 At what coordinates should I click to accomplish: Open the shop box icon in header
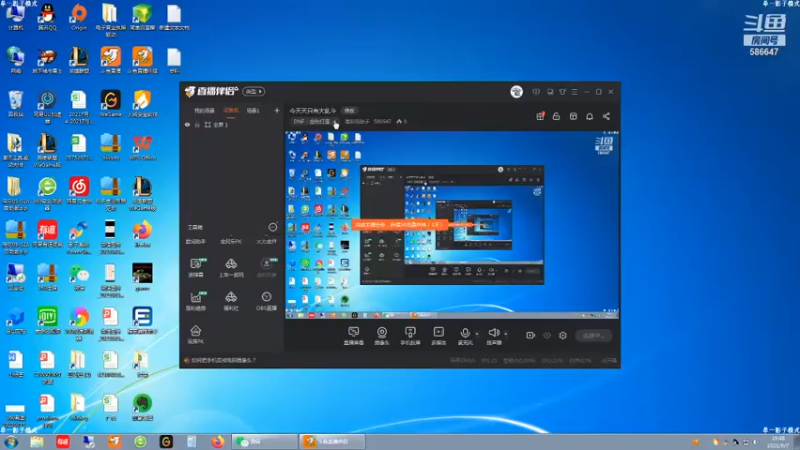pyautogui.click(x=573, y=116)
